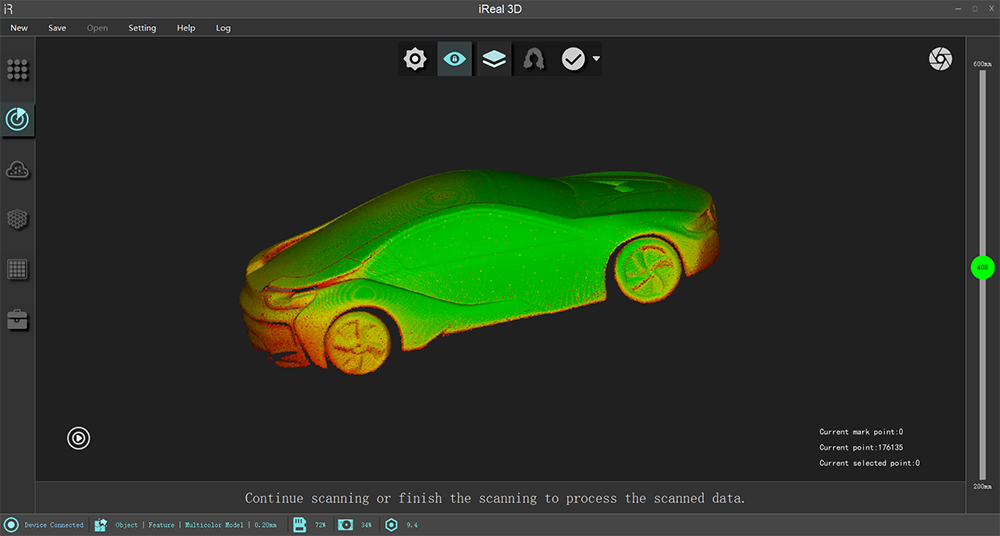This screenshot has height=536, width=1000.
Task: Click the hair-silhouette icon in top toolbar
Action: (533, 60)
